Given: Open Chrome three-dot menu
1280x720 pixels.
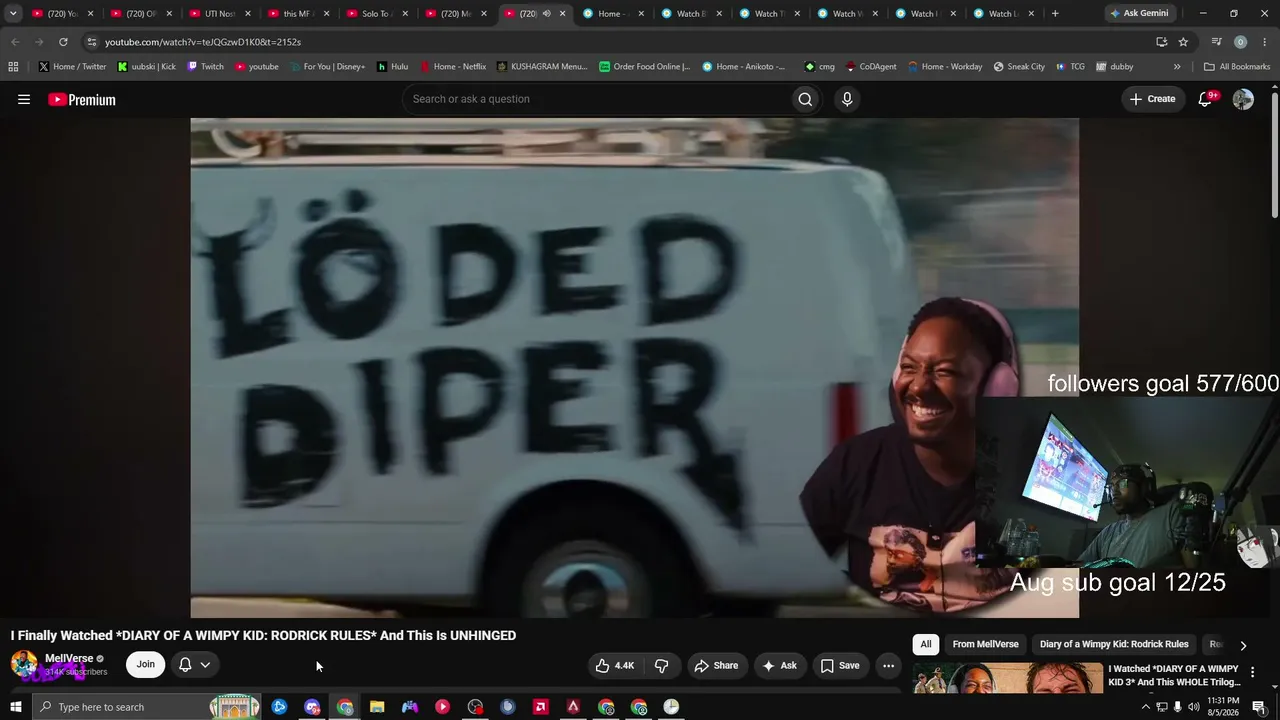Looking at the screenshot, I should (x=1265, y=42).
